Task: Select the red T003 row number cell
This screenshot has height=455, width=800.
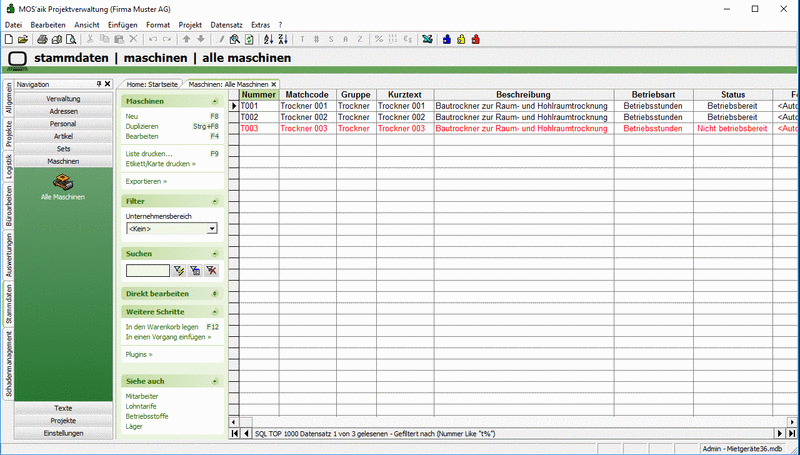Action: [x=259, y=129]
